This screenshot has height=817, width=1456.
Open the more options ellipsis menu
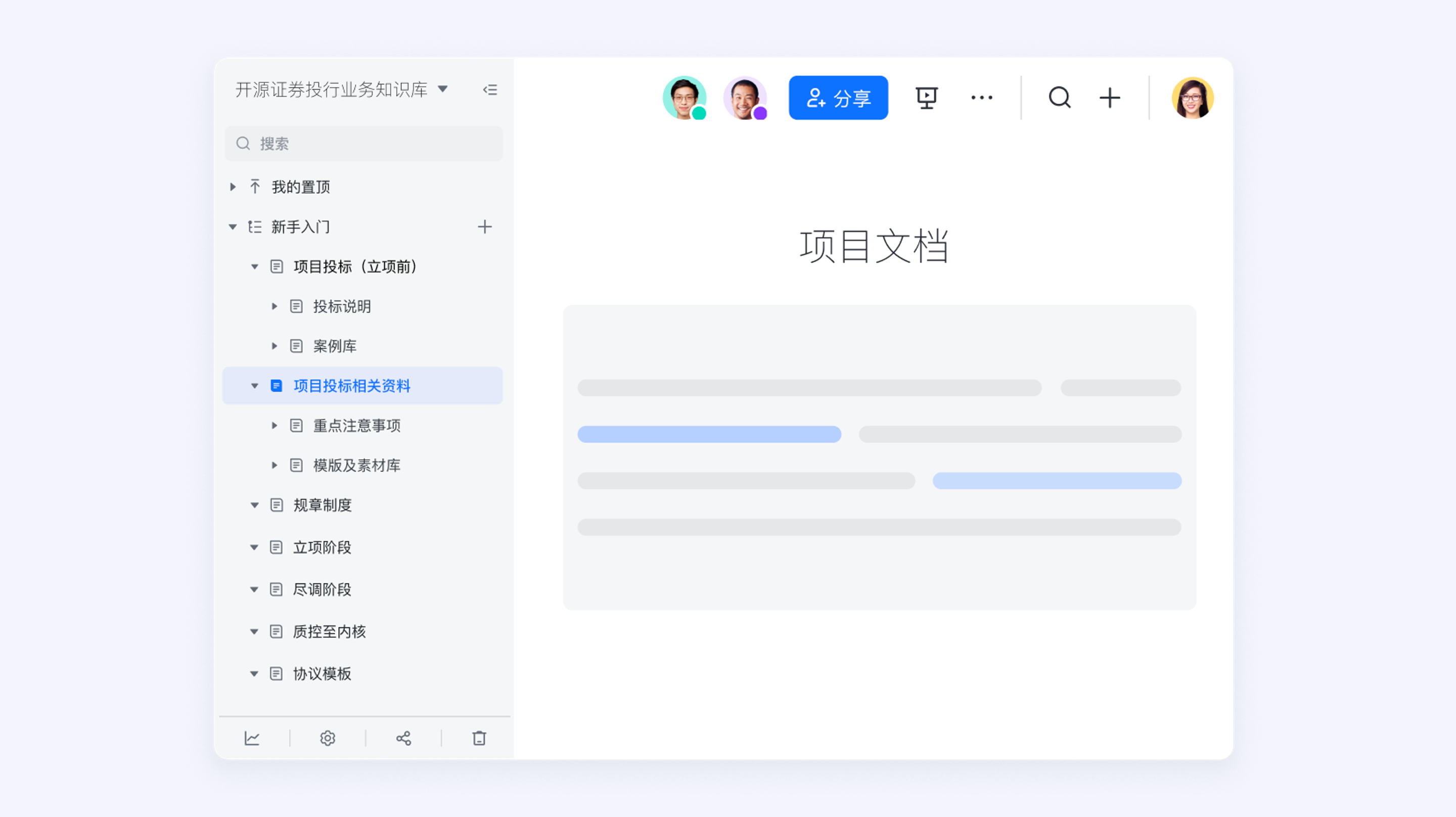(x=982, y=98)
